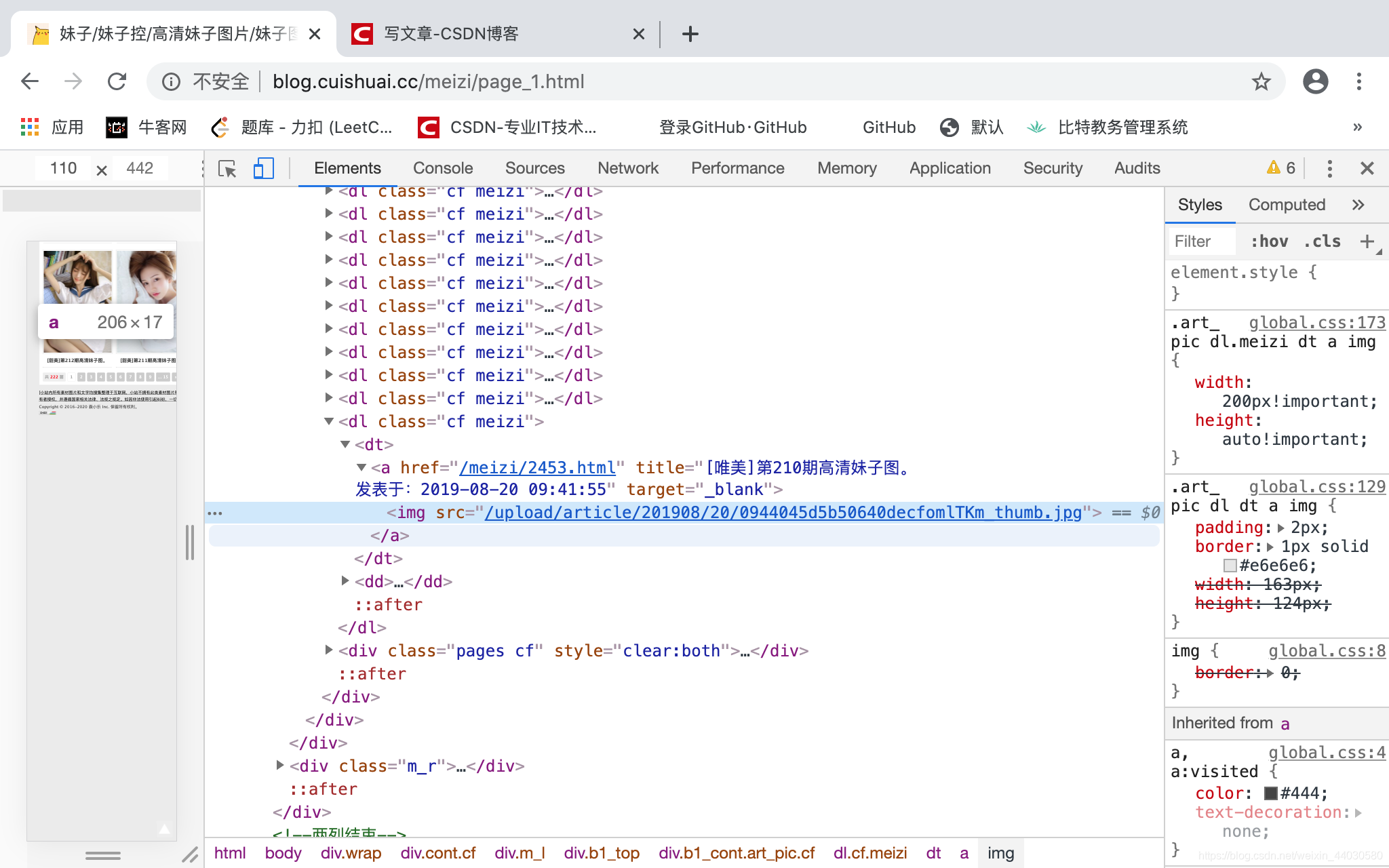Screen dimensions: 1389x868
Task: Toggle the :hov element state panel
Action: click(x=1269, y=241)
